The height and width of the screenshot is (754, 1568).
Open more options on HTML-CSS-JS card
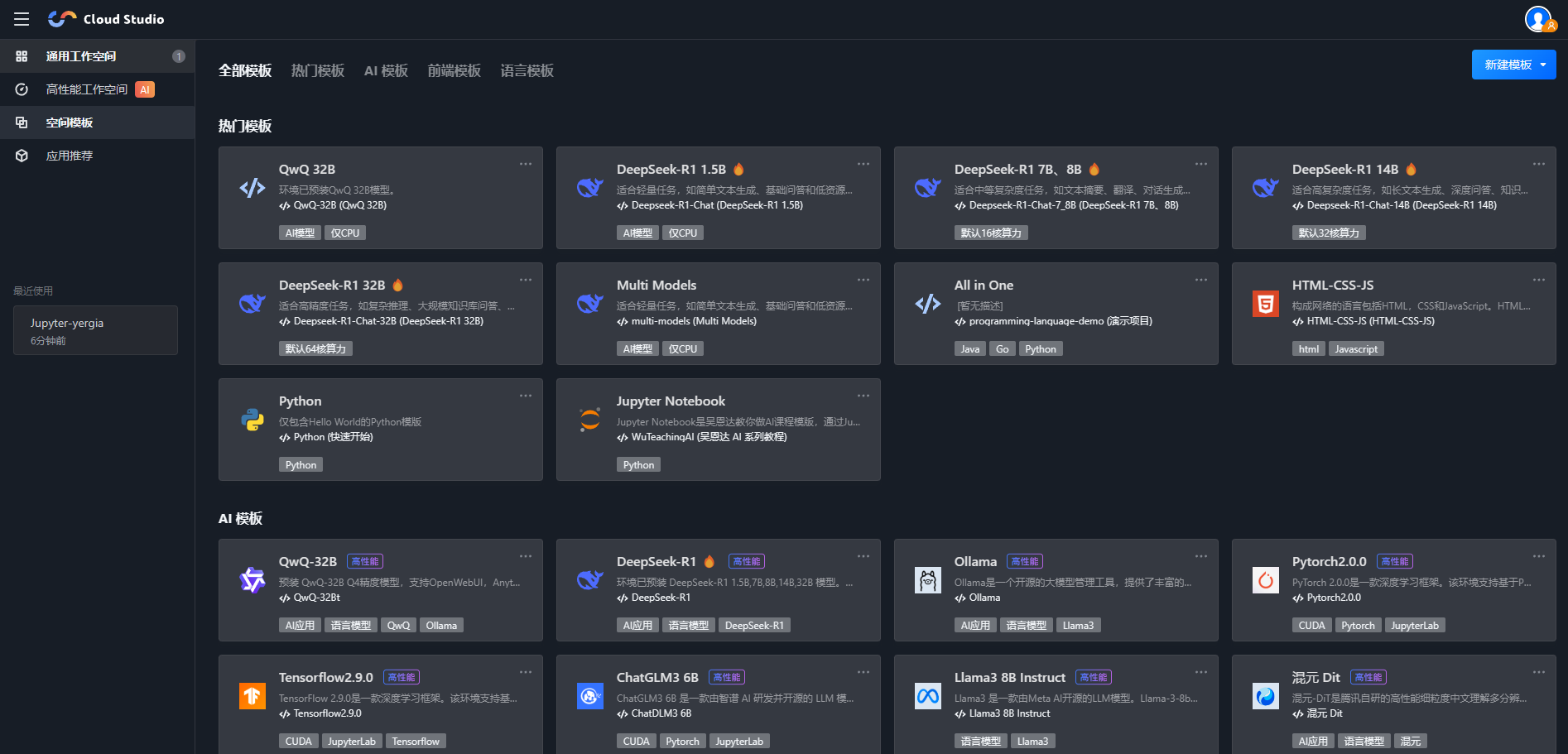(1539, 280)
